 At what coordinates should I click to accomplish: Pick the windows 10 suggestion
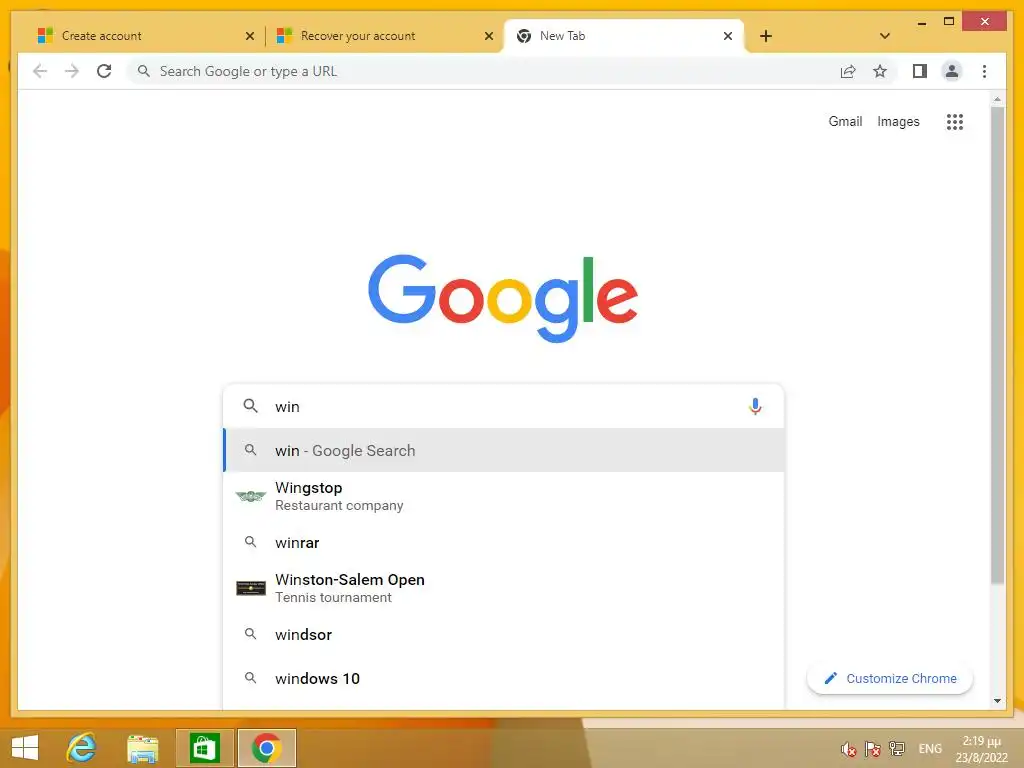[503, 679]
